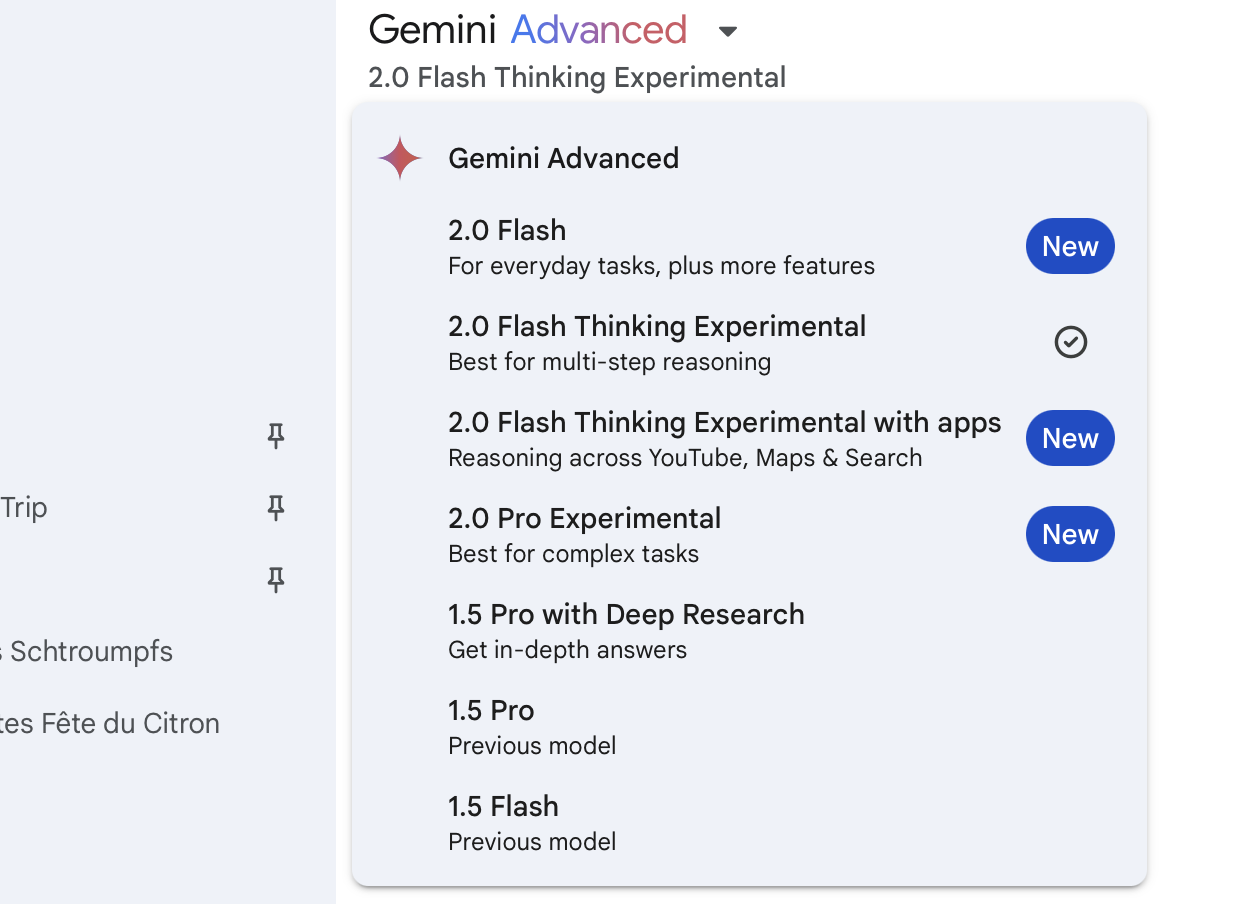Click the Gemini sparkle star icon
This screenshot has height=904, width=1256.
coord(400,158)
